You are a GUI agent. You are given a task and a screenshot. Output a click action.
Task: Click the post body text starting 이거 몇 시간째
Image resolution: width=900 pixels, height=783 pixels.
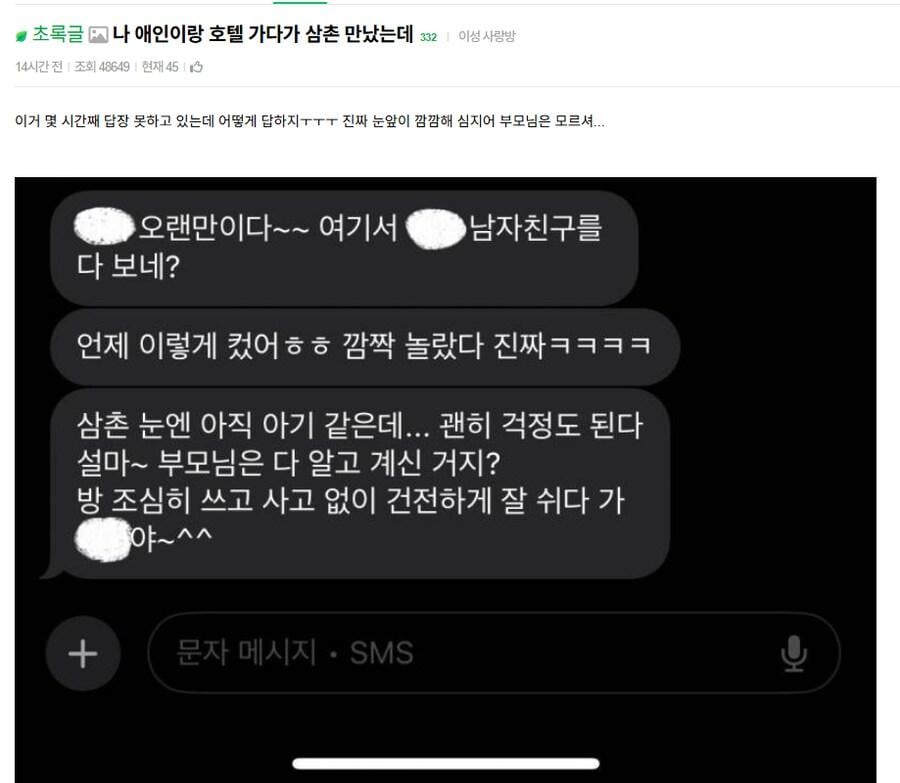click(310, 121)
